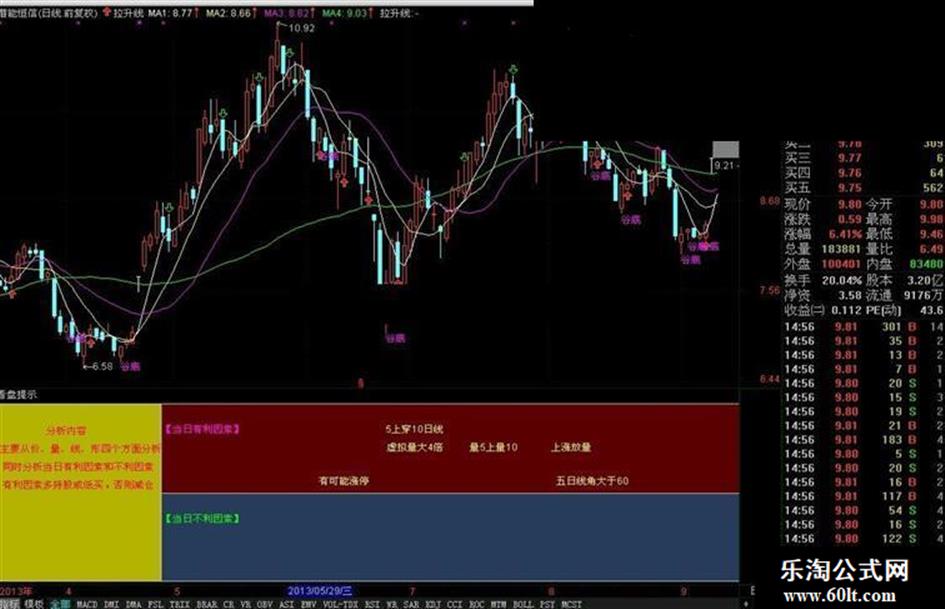This screenshot has width=945, height=609.
Task: Select the MACD indicator tab
Action: coord(87,604)
